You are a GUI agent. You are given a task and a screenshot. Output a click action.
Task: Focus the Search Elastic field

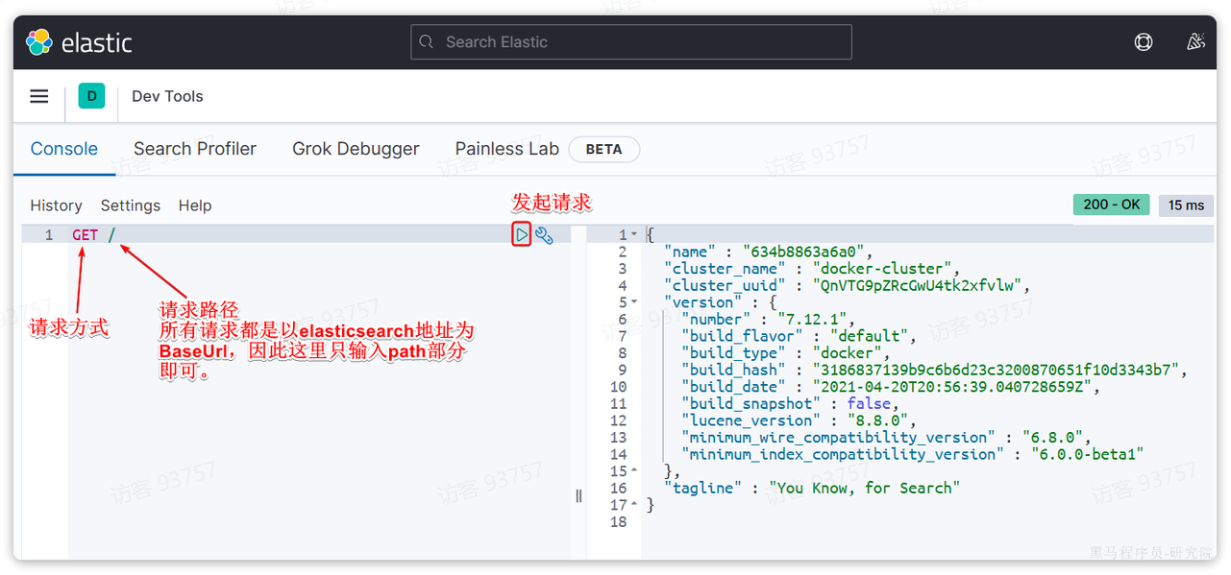pos(631,42)
